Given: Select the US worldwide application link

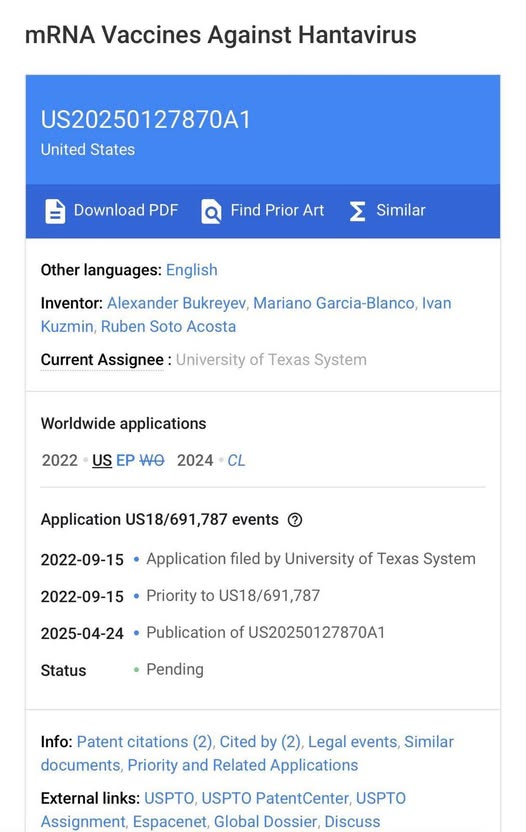Looking at the screenshot, I should [x=102, y=460].
